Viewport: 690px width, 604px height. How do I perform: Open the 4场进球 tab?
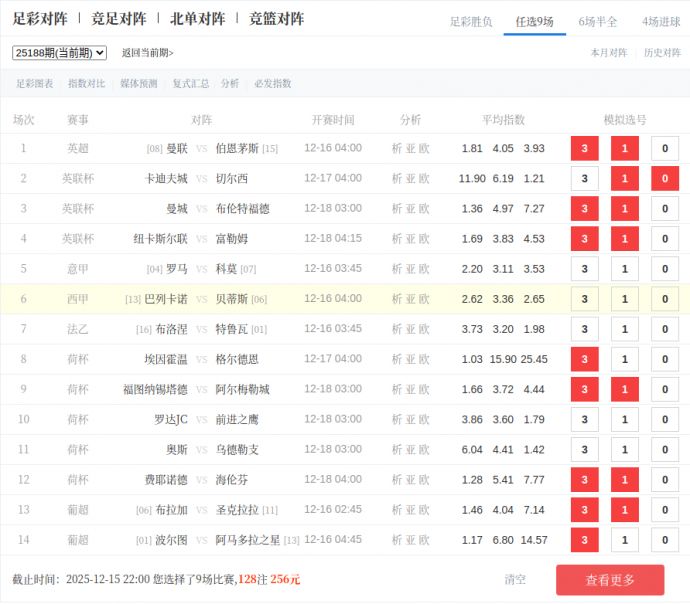pos(661,21)
